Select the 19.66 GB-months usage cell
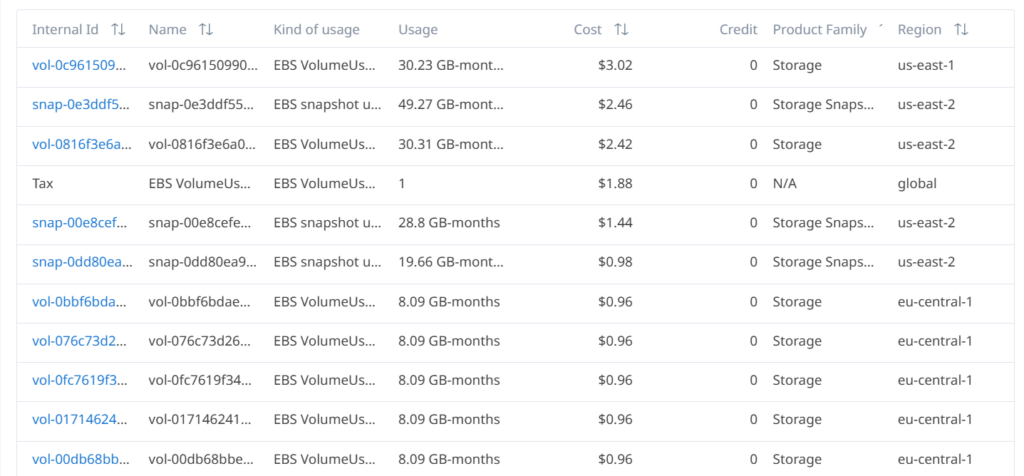1024x476 pixels. pos(451,262)
